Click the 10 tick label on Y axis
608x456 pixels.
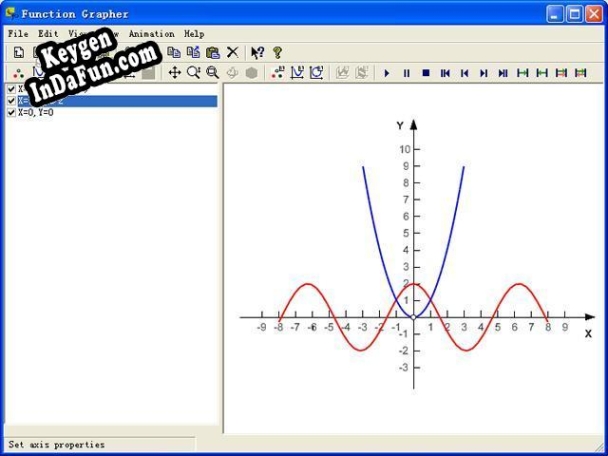click(x=404, y=149)
